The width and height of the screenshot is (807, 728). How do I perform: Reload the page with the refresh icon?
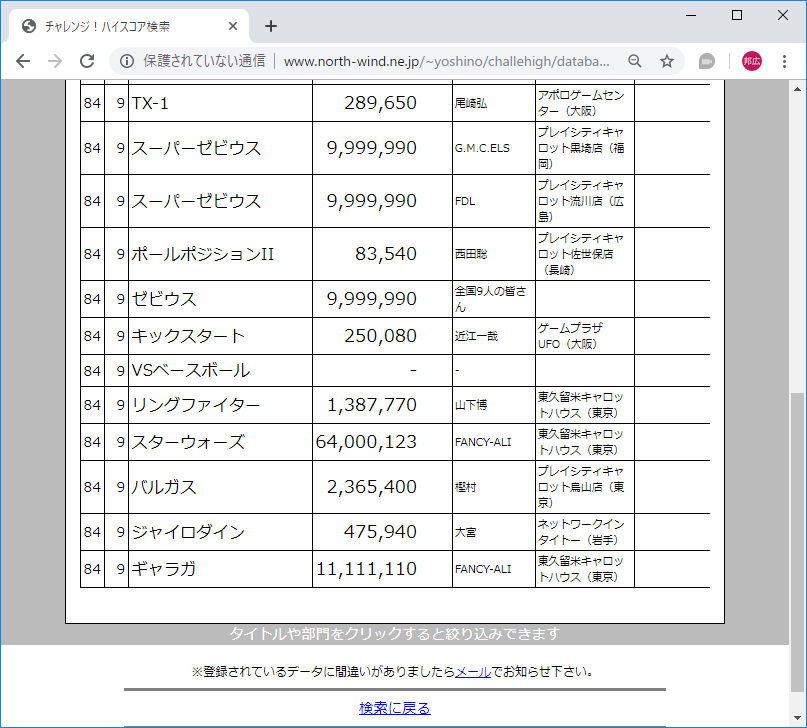(87, 61)
